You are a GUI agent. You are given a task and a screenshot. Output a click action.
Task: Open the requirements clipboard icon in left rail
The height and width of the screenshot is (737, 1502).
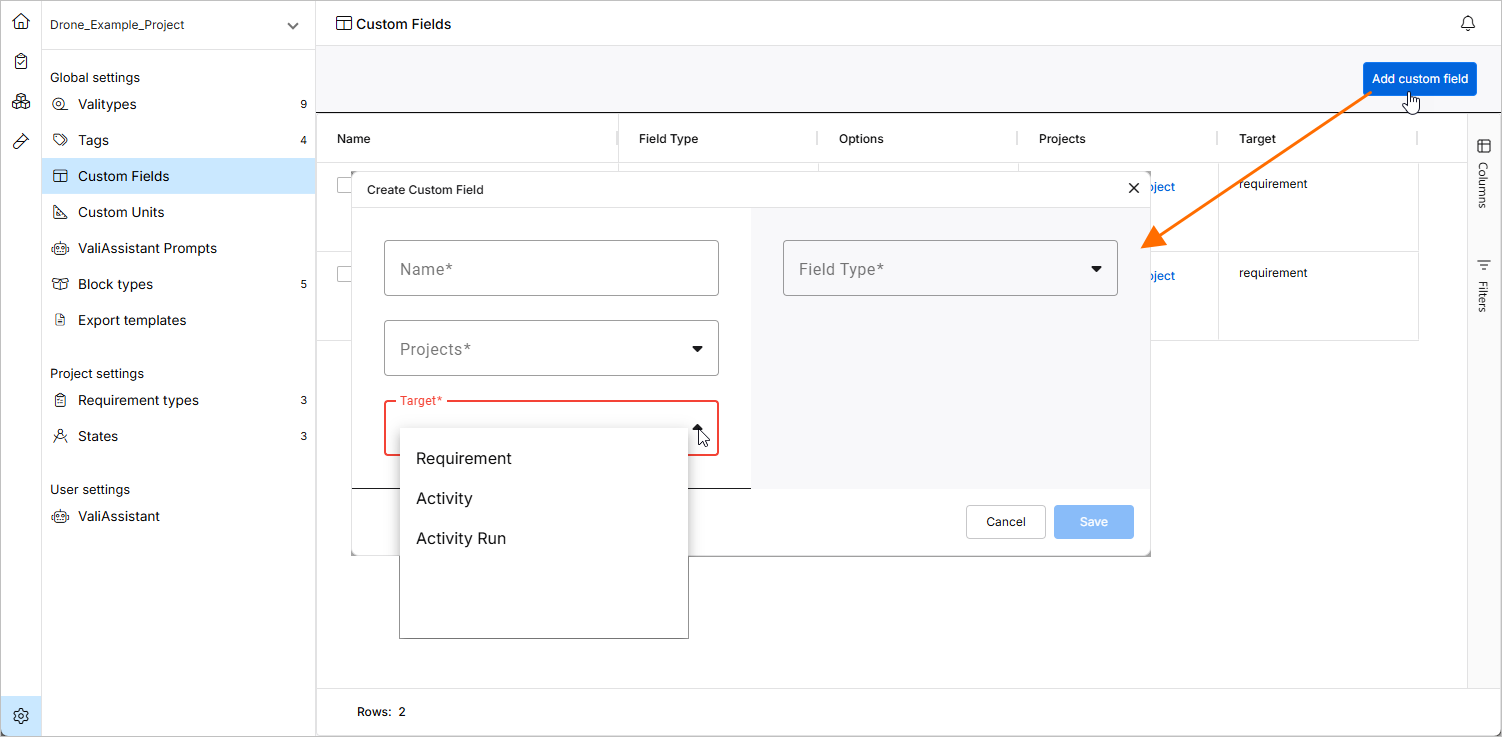(21, 61)
